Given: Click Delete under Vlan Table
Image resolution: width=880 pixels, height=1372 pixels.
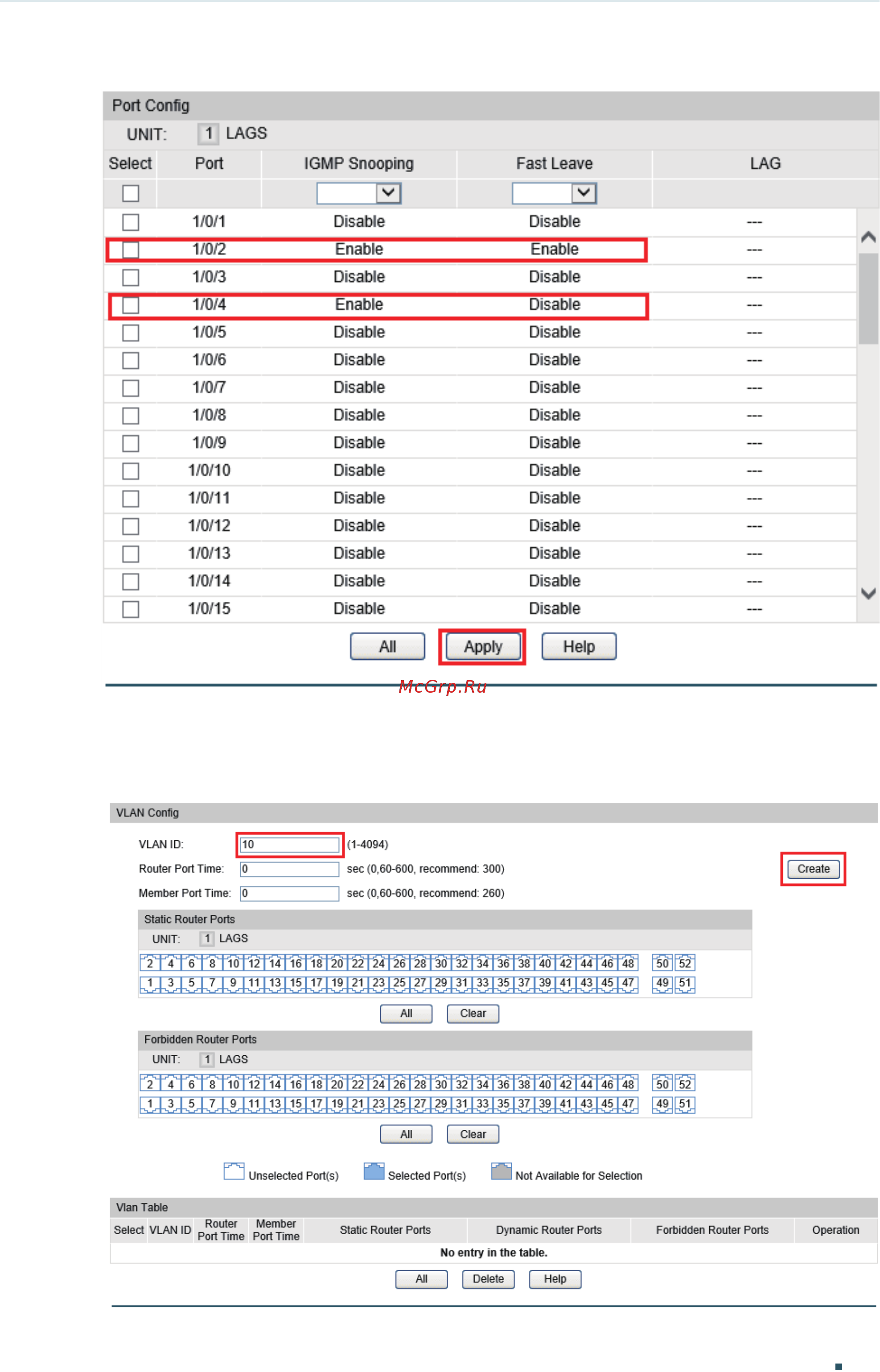Looking at the screenshot, I should [488, 1279].
